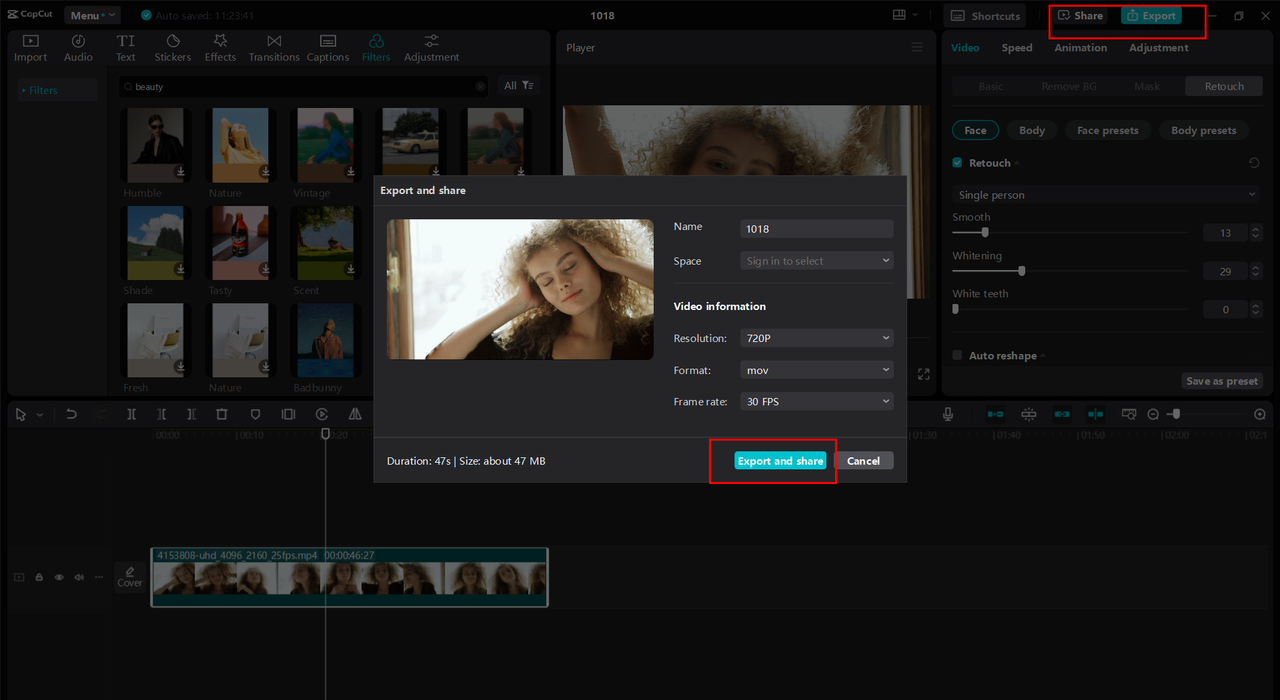Enable the Auto reshape checkbox
1280x700 pixels.
pyautogui.click(x=957, y=355)
